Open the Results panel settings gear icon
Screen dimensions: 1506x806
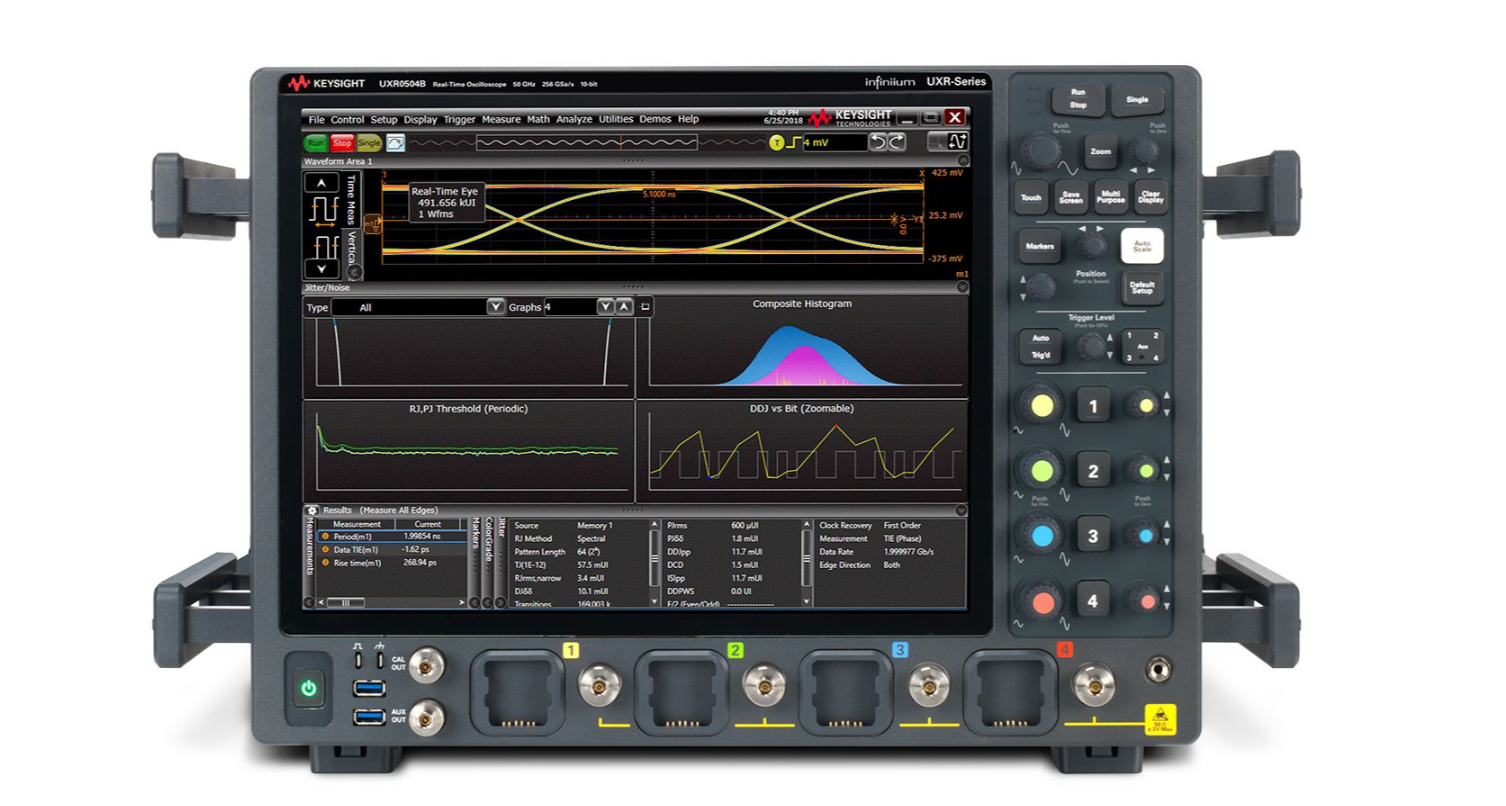point(313,511)
